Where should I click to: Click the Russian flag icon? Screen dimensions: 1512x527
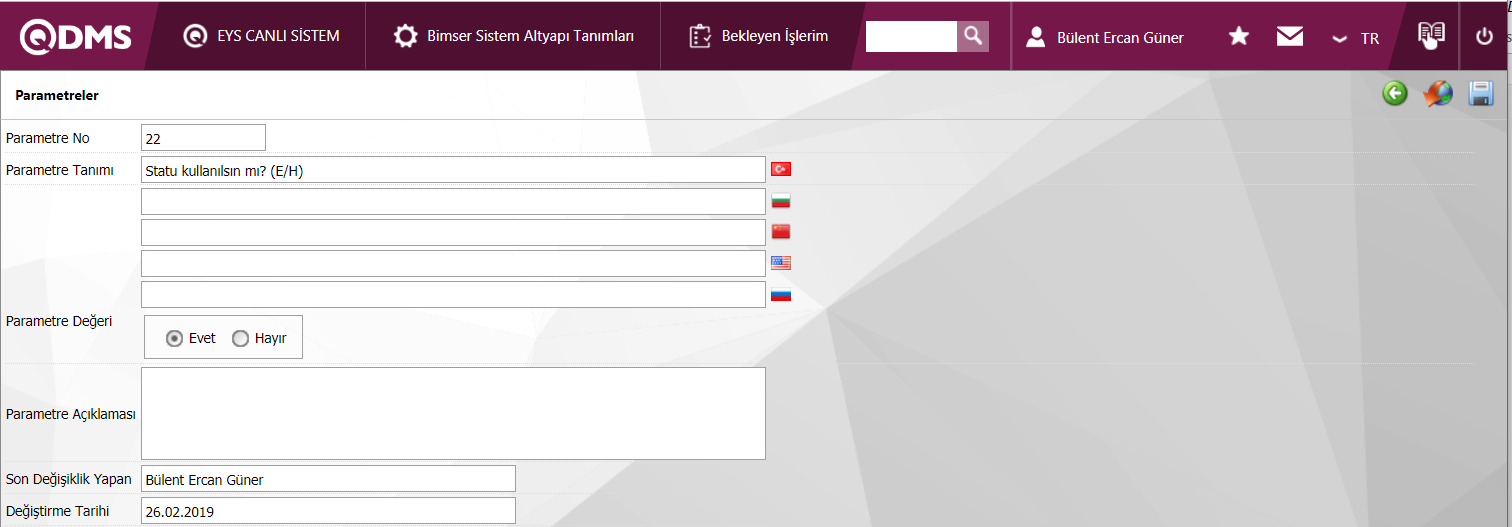click(x=781, y=294)
